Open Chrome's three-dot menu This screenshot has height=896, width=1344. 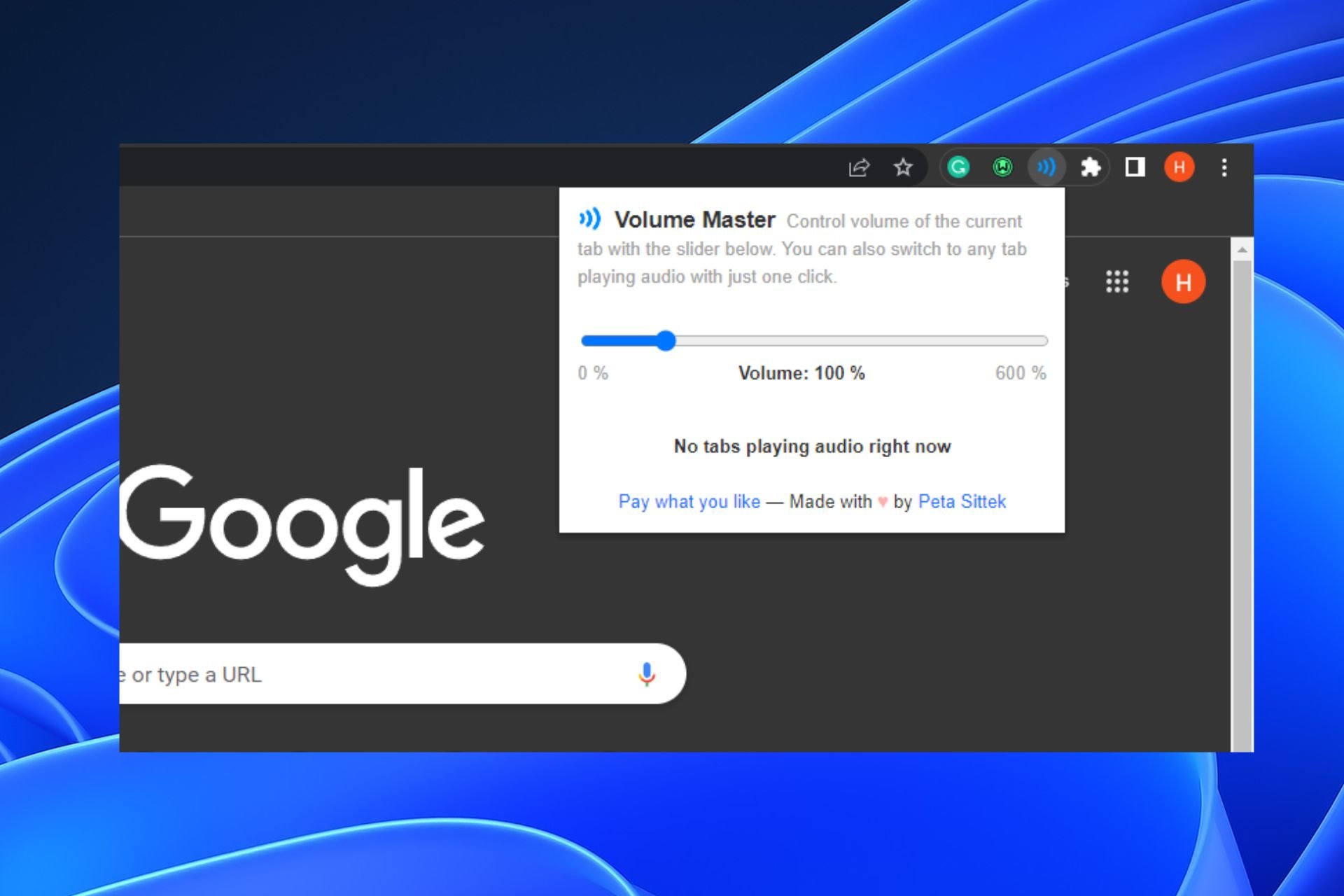tap(1224, 167)
